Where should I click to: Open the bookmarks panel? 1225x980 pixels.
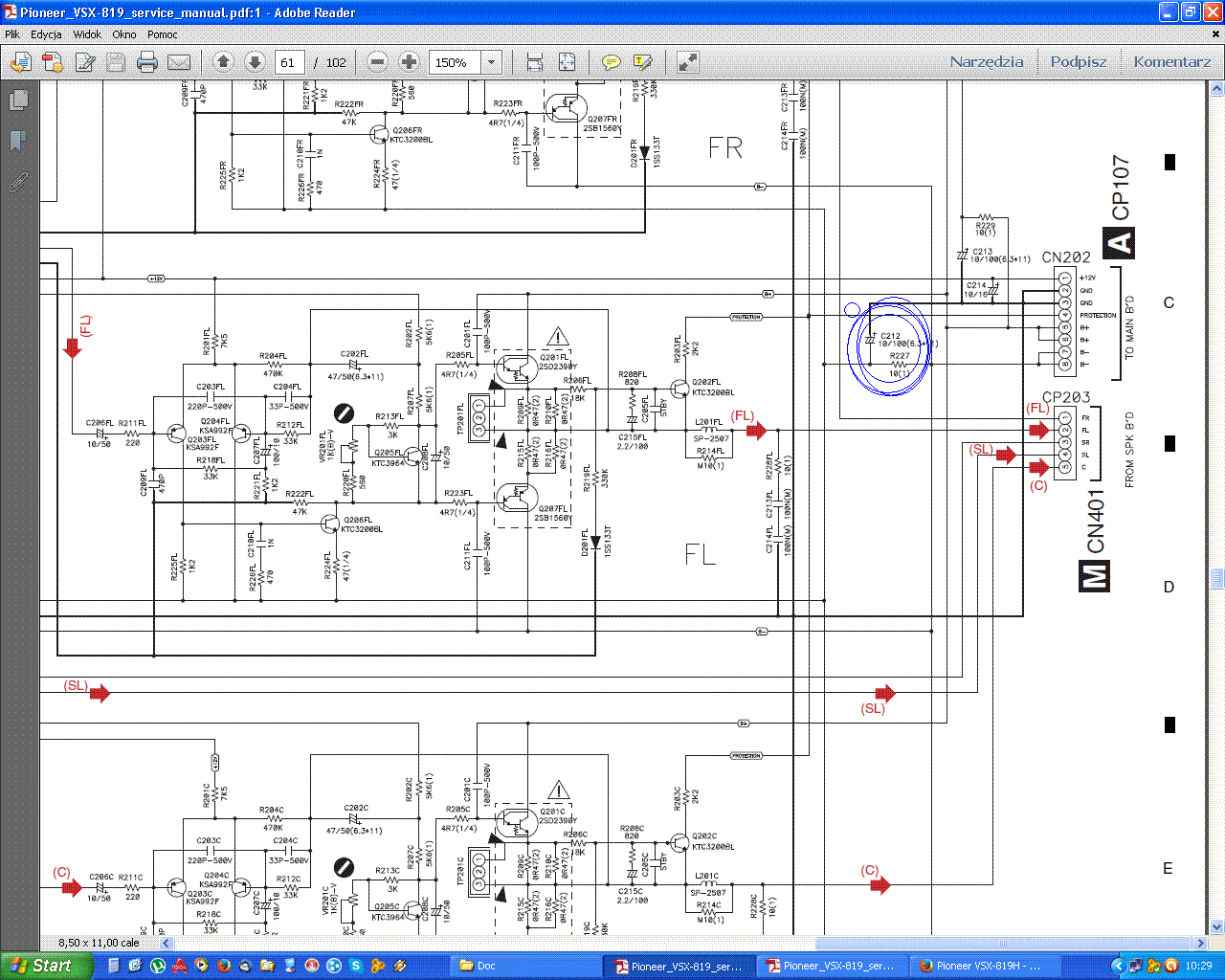18,141
